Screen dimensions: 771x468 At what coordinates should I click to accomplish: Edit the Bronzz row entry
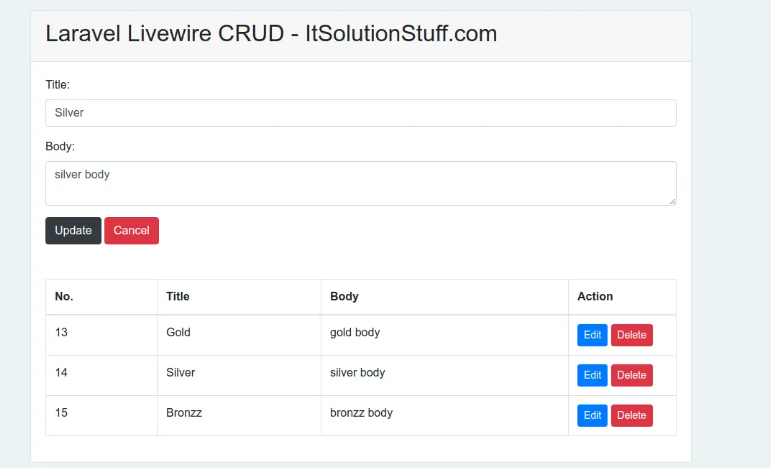pyautogui.click(x=592, y=415)
